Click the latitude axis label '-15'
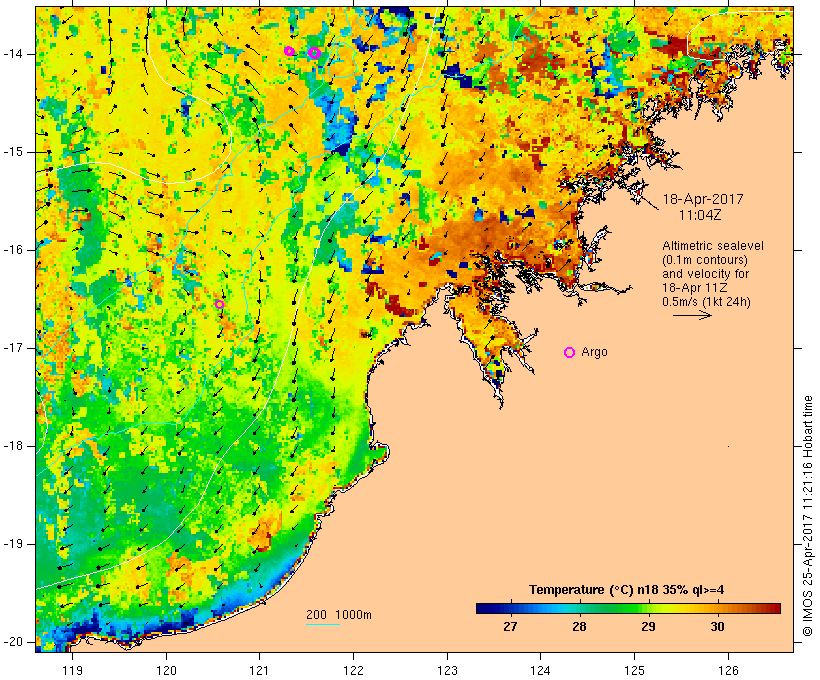The image size is (820, 680). [13, 152]
